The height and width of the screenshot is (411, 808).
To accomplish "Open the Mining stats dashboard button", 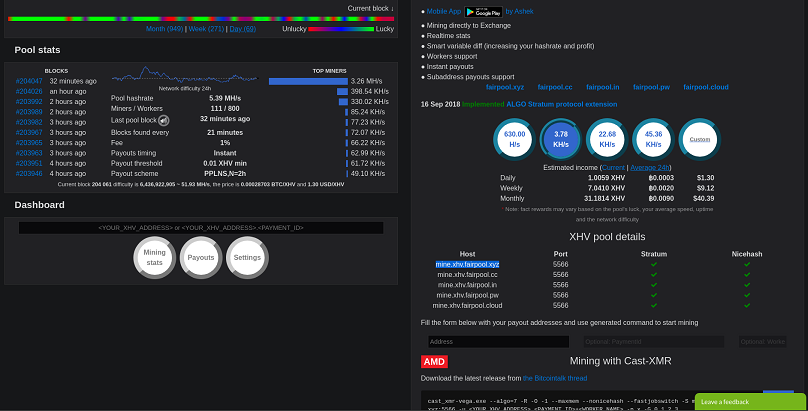I will [154, 258].
